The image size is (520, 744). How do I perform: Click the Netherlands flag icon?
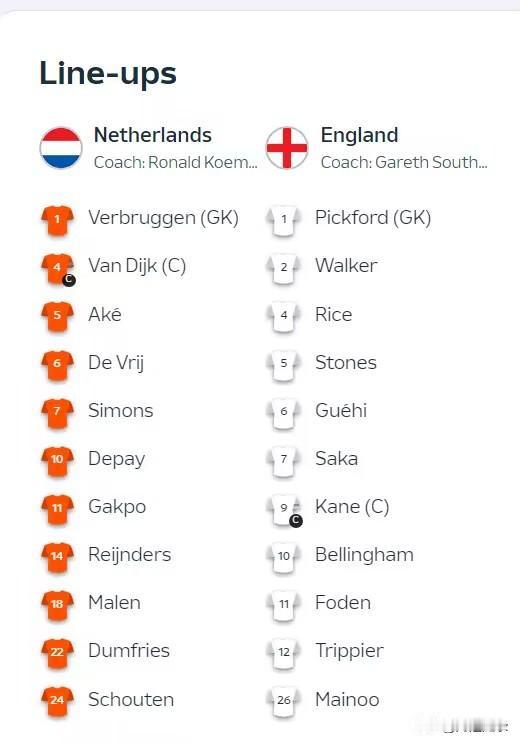61,148
